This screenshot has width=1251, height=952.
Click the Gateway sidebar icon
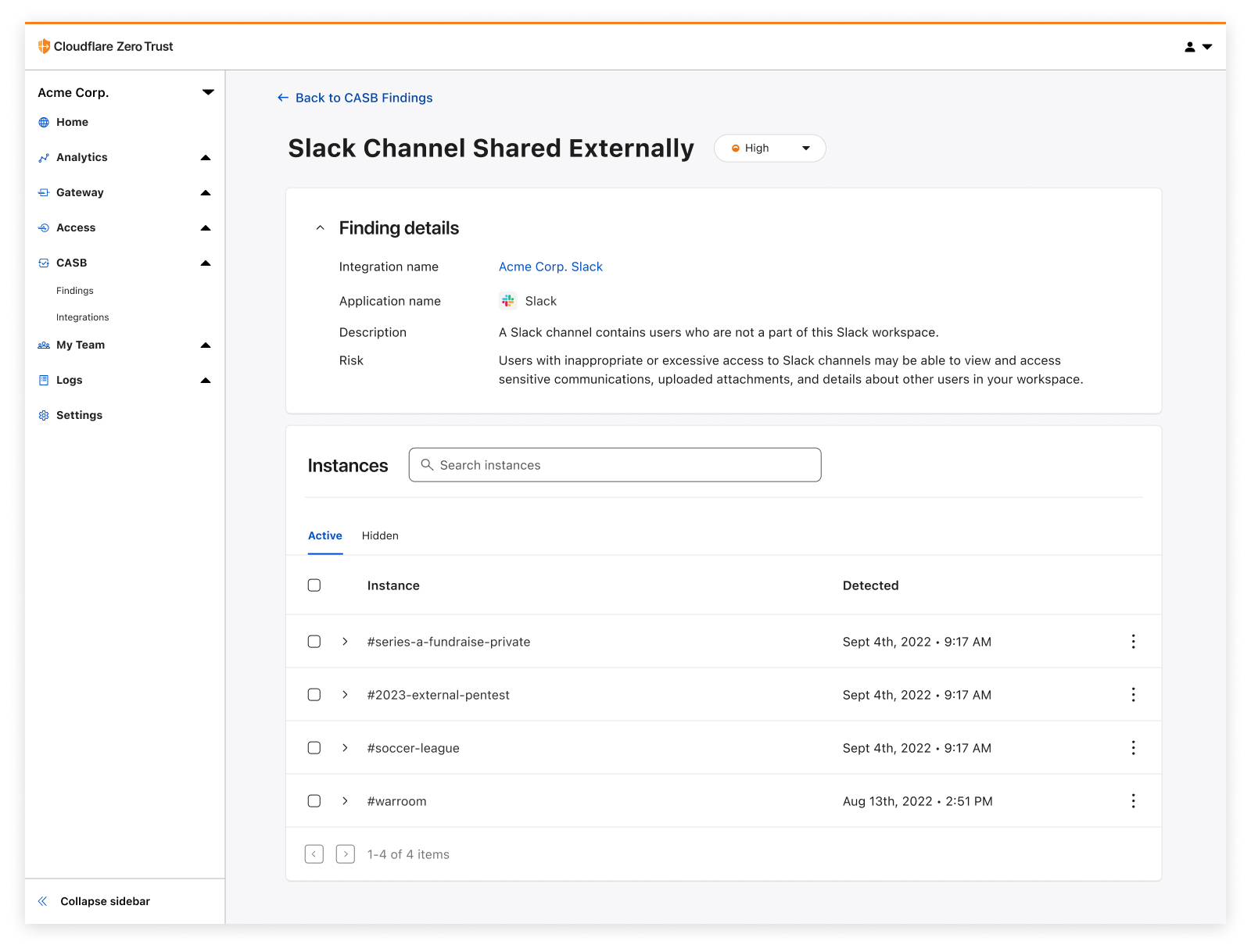click(44, 192)
